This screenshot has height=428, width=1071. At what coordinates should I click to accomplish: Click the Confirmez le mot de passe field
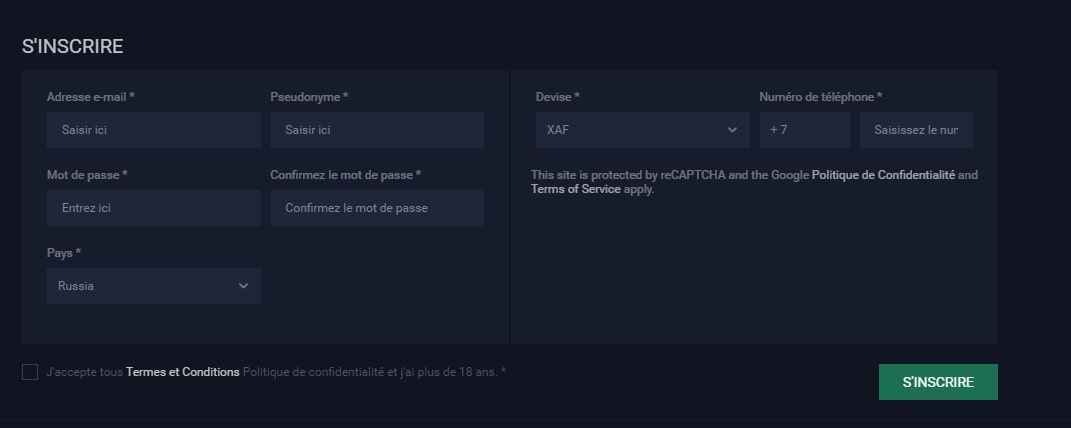377,208
